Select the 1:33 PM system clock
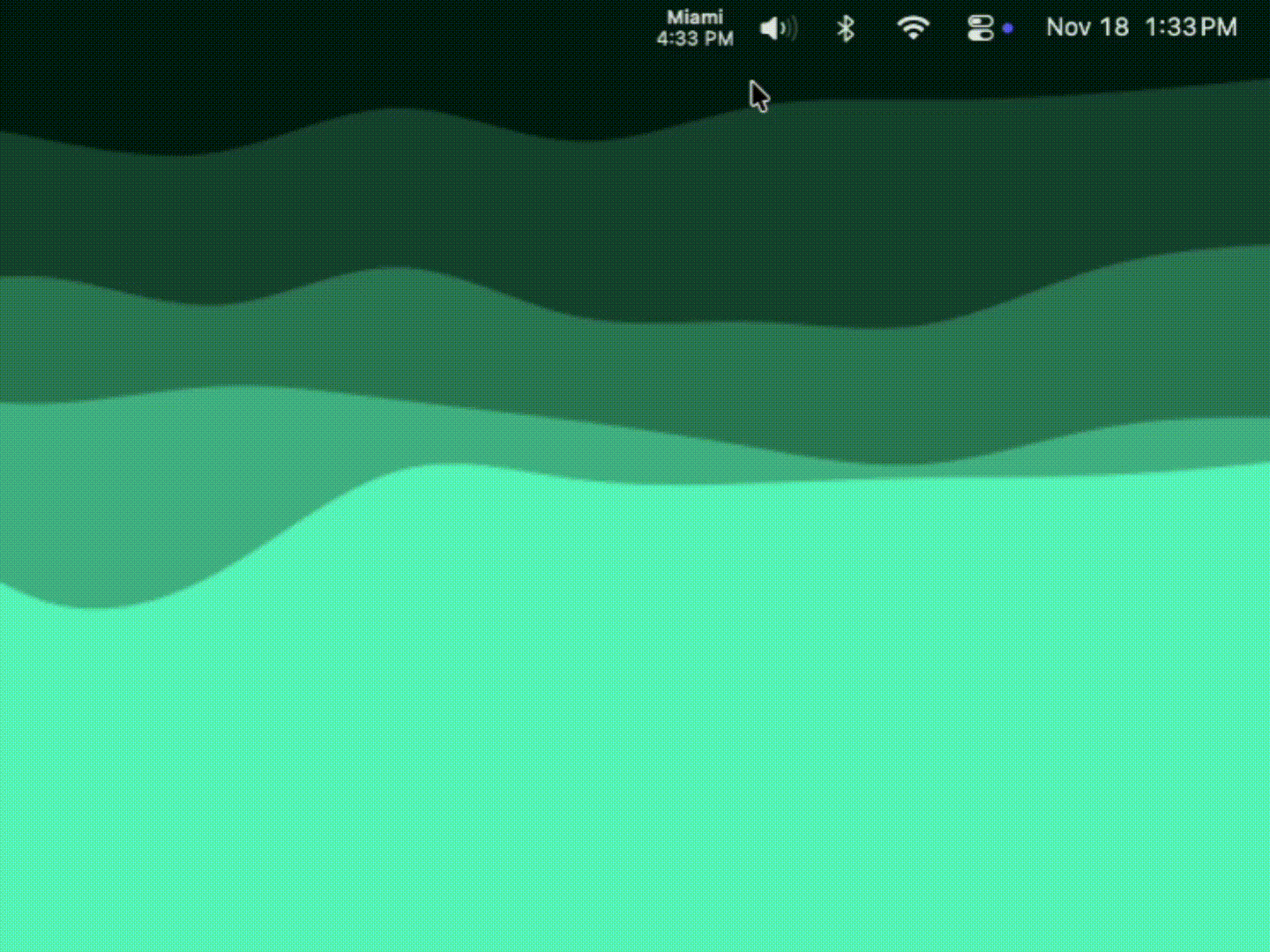 tap(1191, 27)
